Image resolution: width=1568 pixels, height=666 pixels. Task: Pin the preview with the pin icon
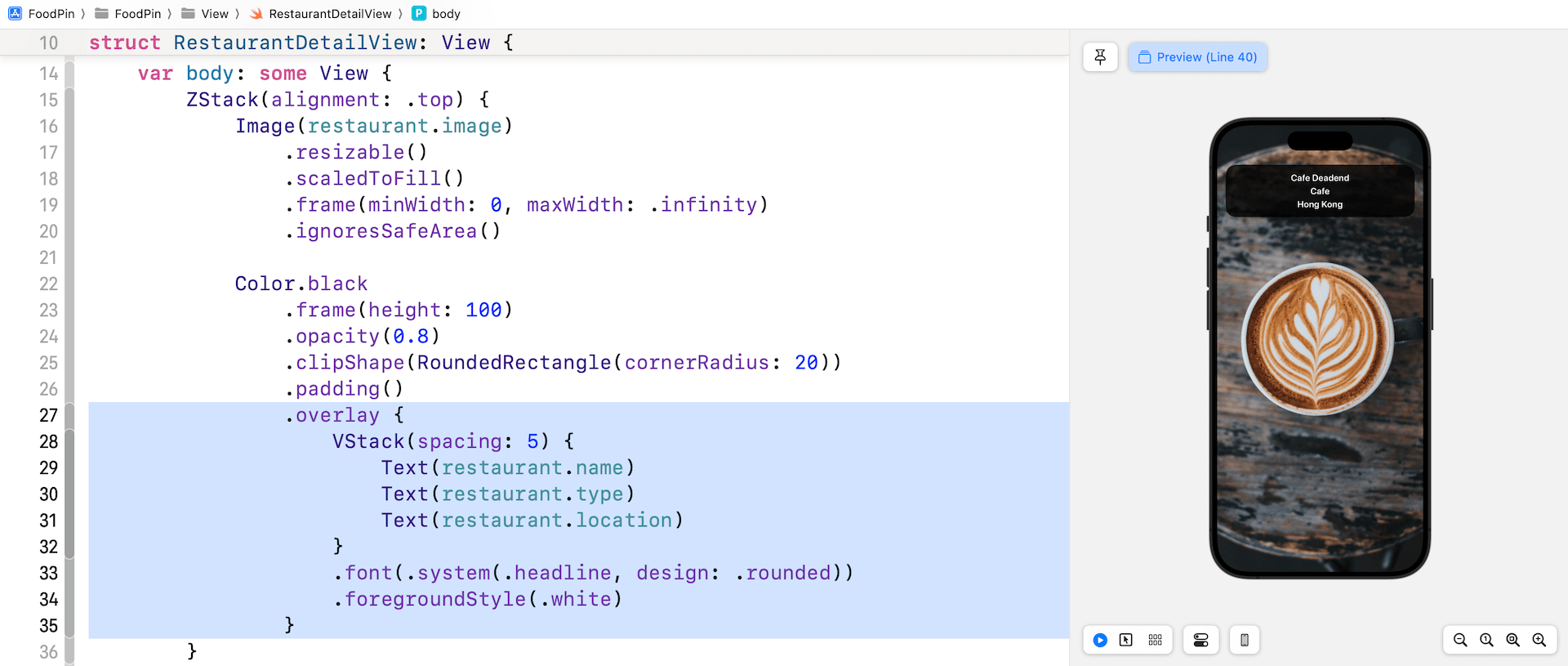pos(1100,57)
